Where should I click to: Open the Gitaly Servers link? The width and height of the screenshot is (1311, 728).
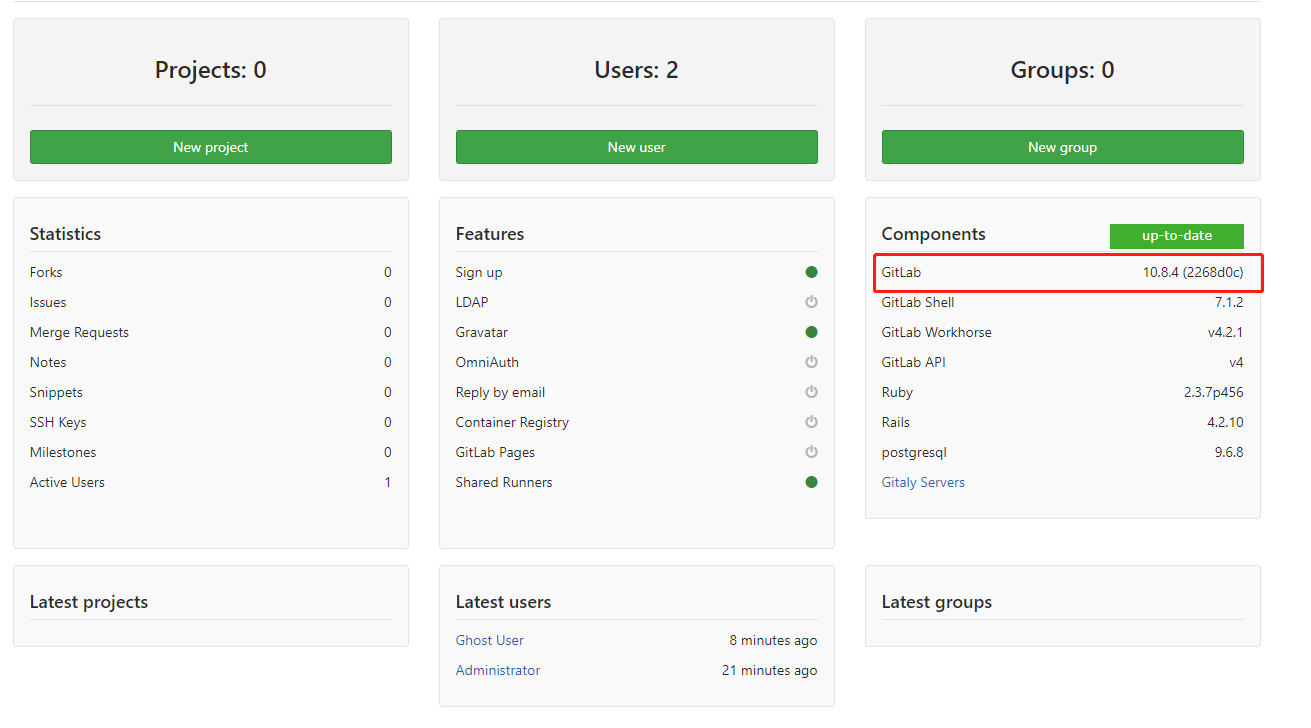923,482
